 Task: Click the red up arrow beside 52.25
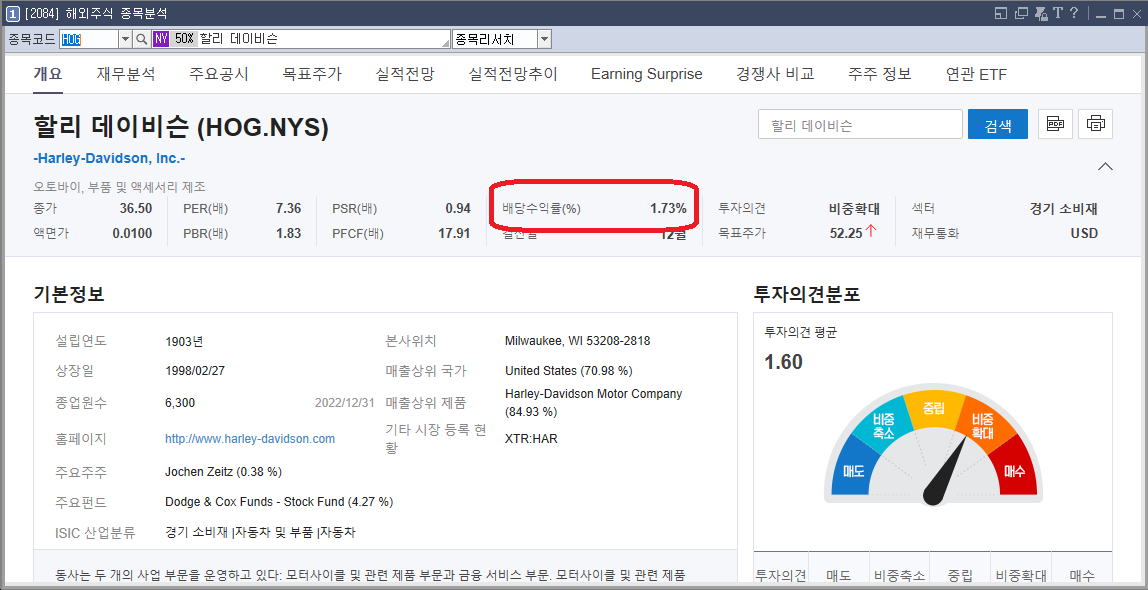(871, 231)
